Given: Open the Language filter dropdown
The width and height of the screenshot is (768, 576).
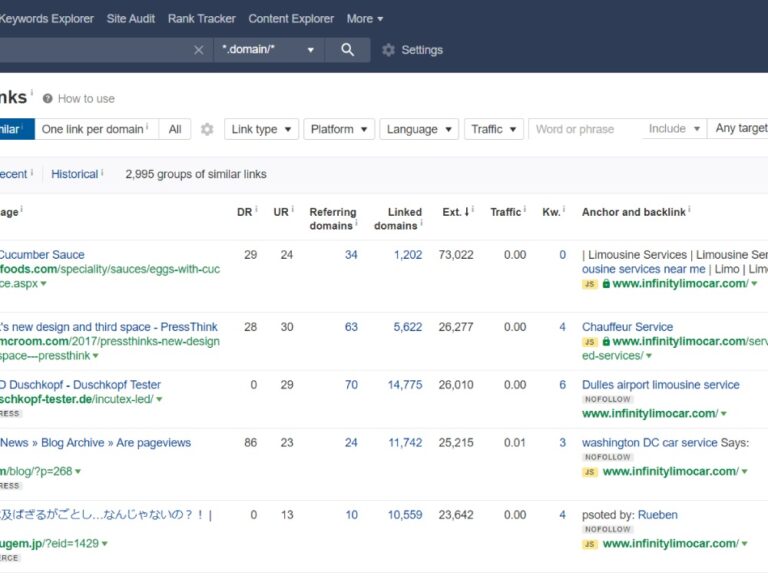Looking at the screenshot, I should 419,129.
